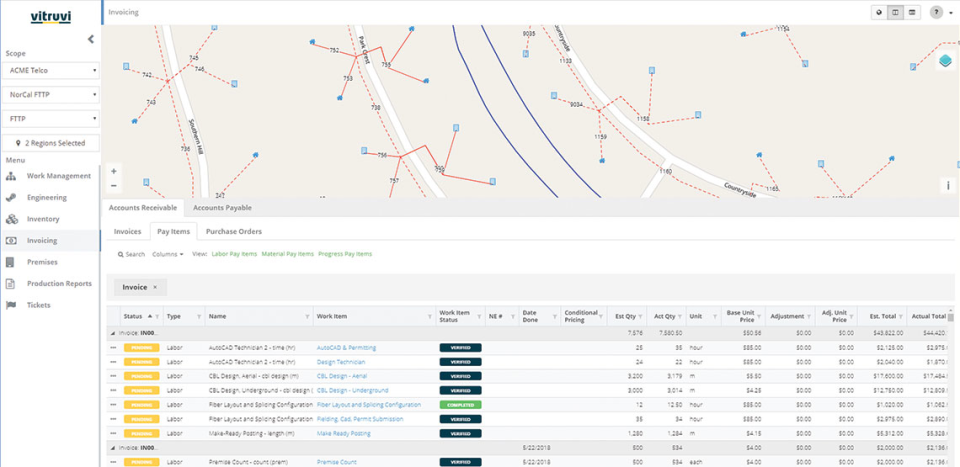Image resolution: width=960 pixels, height=467 pixels.
Task: Click the Tickets flag icon
Action: [10, 305]
